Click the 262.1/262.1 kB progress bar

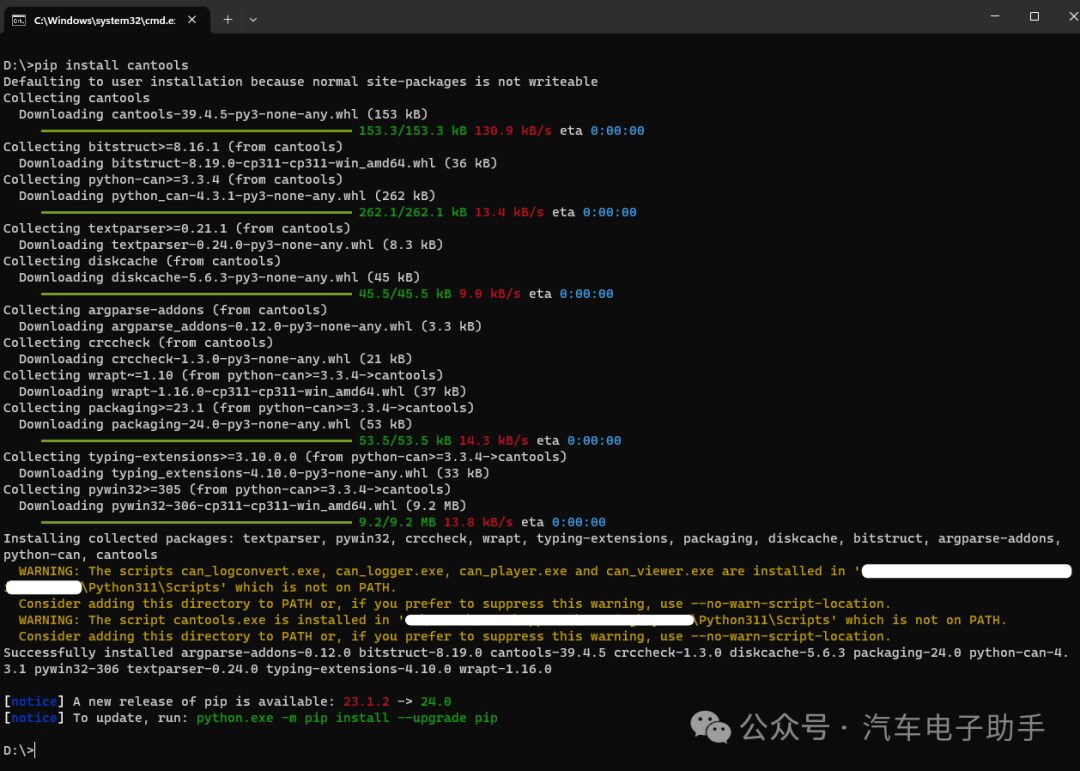196,212
